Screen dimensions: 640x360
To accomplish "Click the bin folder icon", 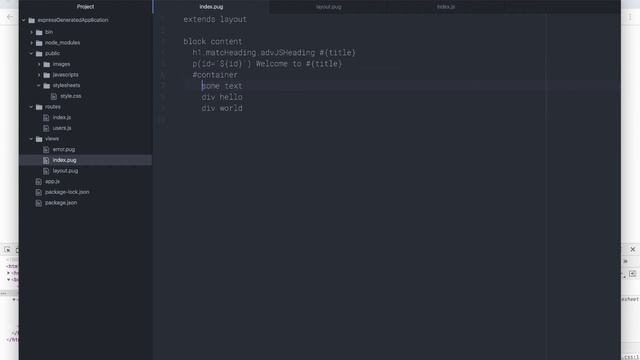I will point(39,32).
